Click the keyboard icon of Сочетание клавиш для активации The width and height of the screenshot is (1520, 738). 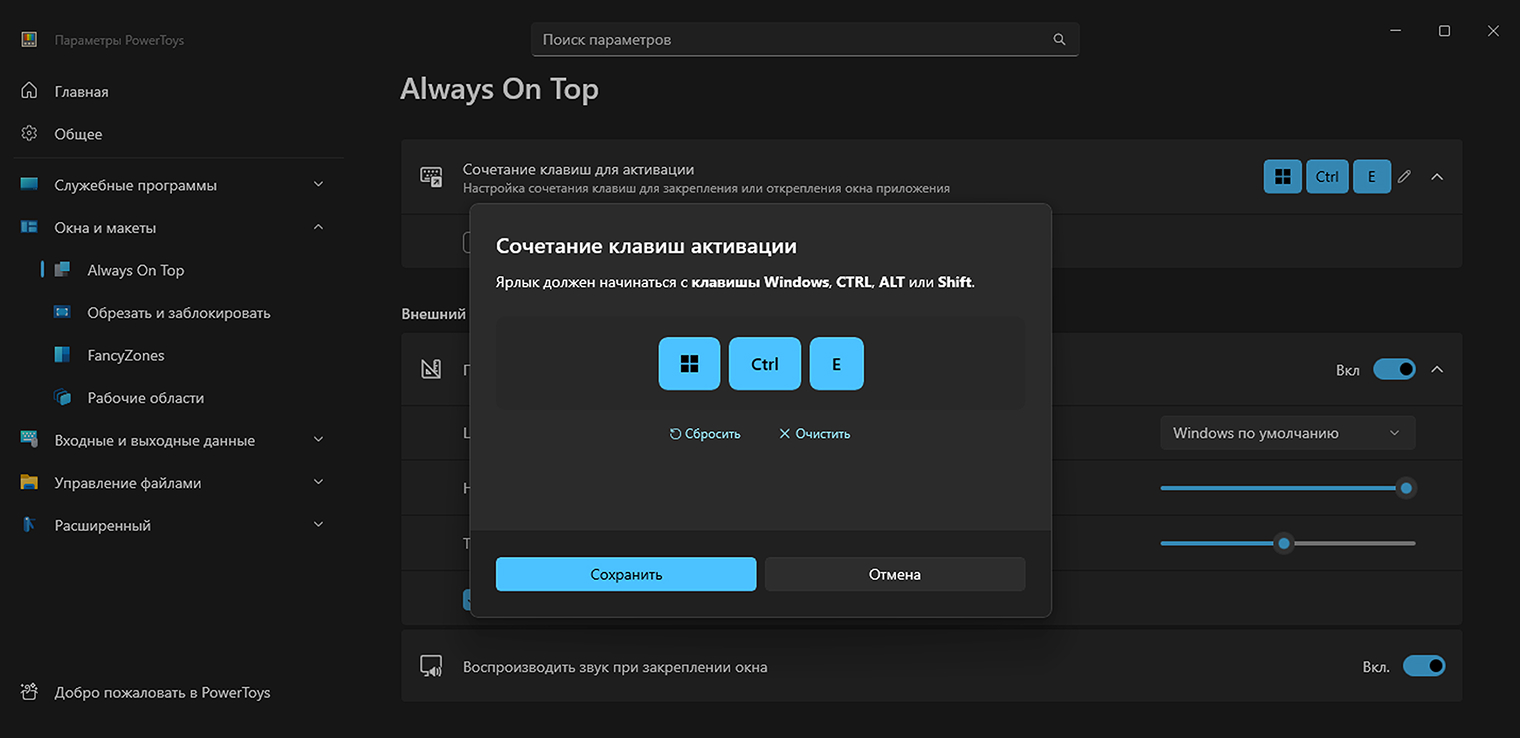point(431,177)
